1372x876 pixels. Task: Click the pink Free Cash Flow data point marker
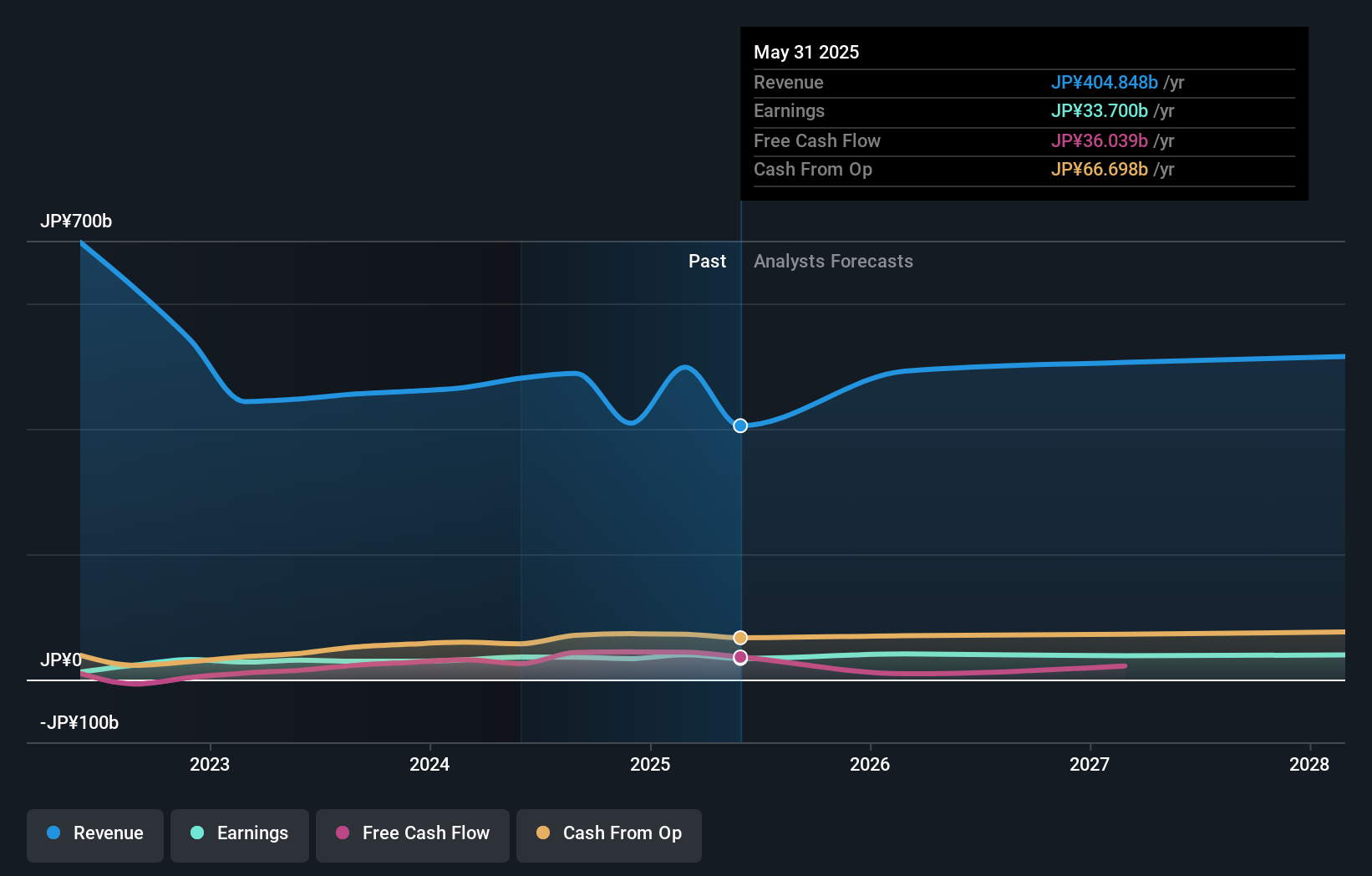pos(740,658)
